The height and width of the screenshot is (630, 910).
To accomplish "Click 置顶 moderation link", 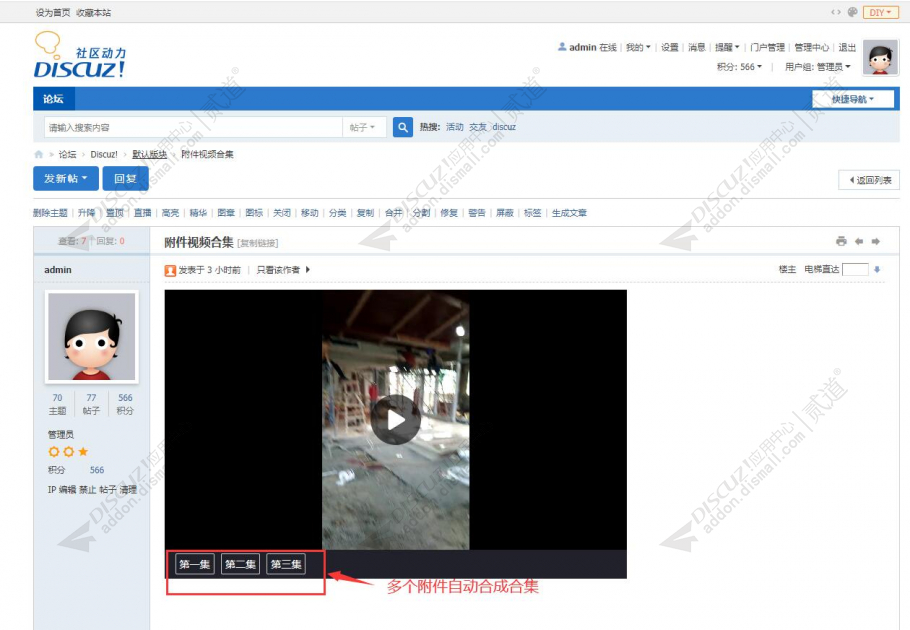I will point(115,213).
